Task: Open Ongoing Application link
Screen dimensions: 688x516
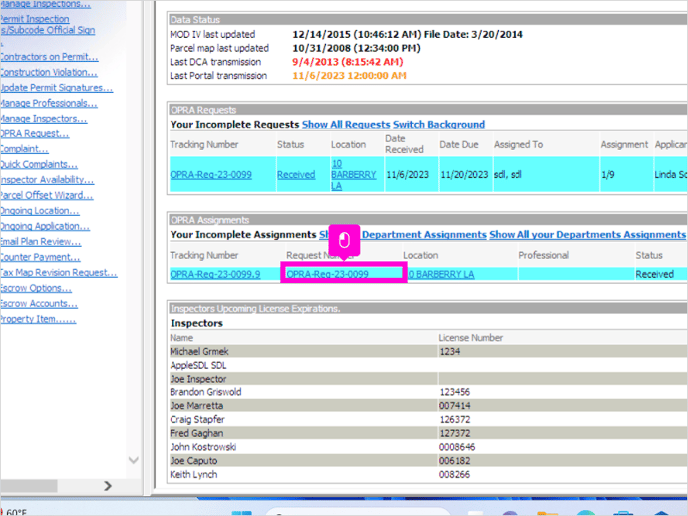Action: tap(45, 226)
